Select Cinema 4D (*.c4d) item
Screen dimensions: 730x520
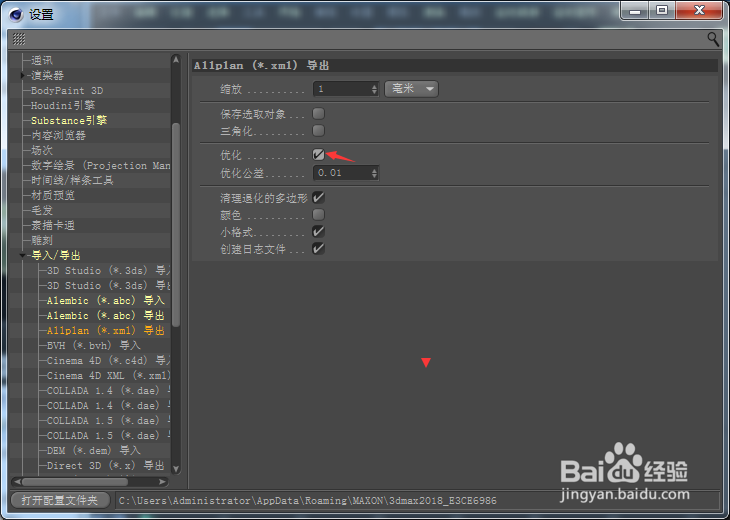click(108, 361)
